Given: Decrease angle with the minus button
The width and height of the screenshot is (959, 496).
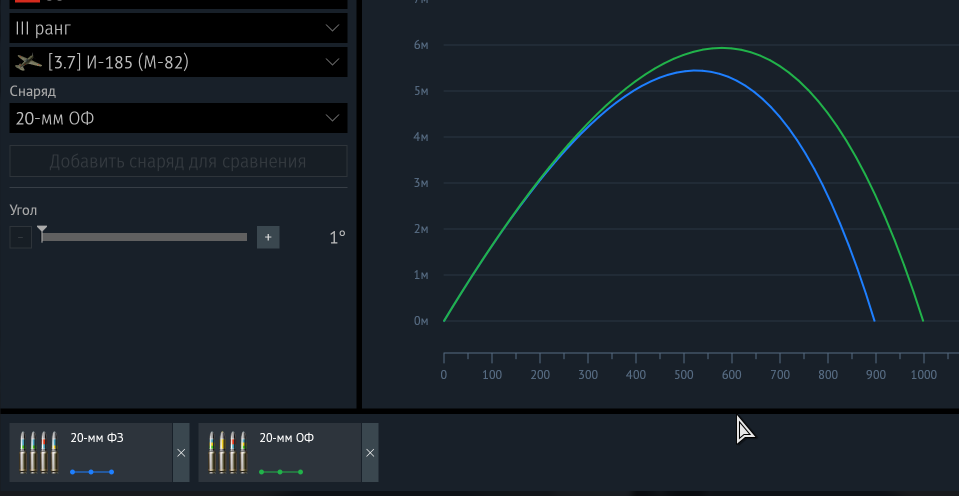Looking at the screenshot, I should 20,237.
